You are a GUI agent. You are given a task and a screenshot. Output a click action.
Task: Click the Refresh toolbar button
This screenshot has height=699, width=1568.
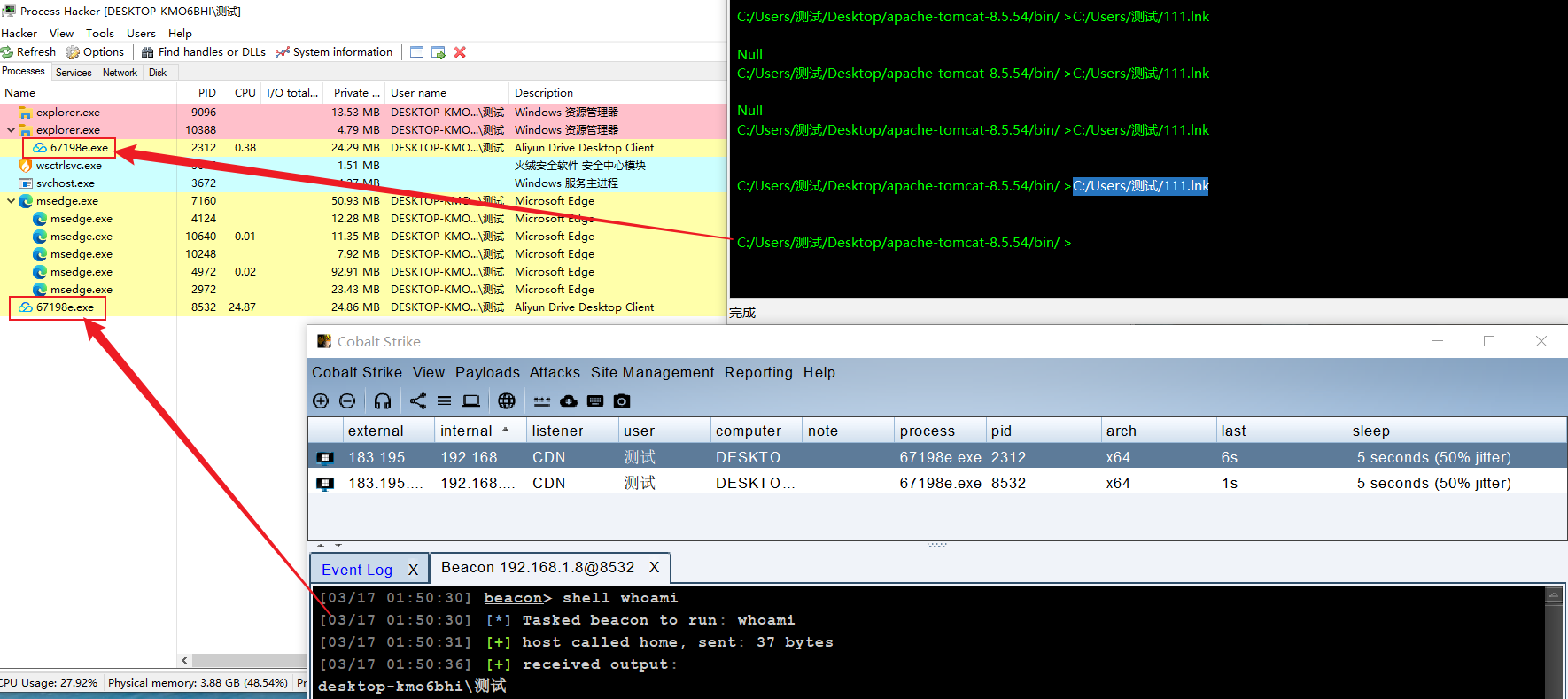[28, 52]
